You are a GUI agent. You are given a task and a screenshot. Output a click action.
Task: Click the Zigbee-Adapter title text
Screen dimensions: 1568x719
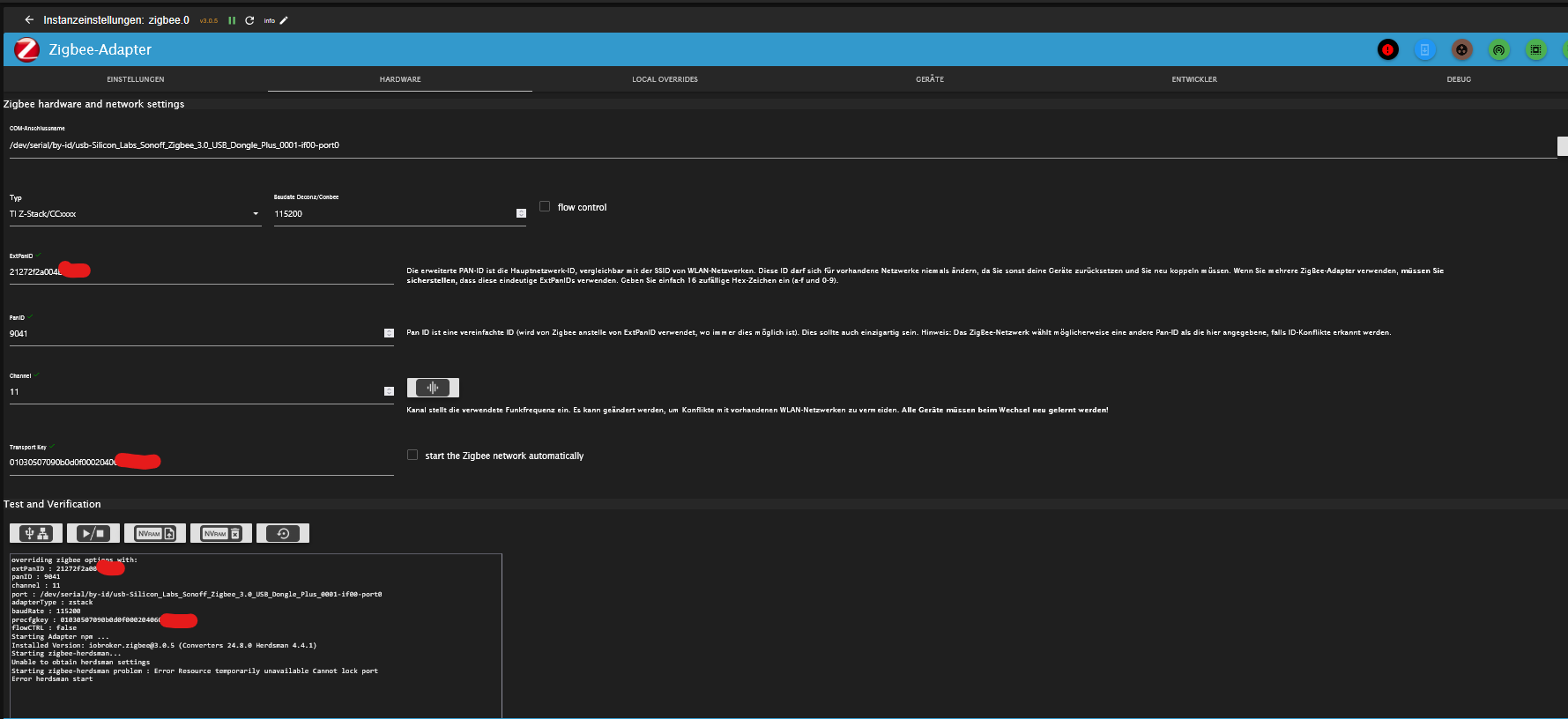pos(100,50)
